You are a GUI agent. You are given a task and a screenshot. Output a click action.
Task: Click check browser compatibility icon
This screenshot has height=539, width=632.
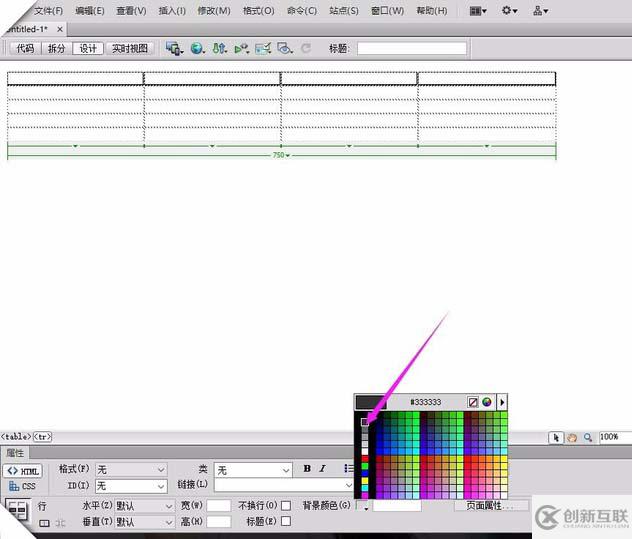(263, 49)
